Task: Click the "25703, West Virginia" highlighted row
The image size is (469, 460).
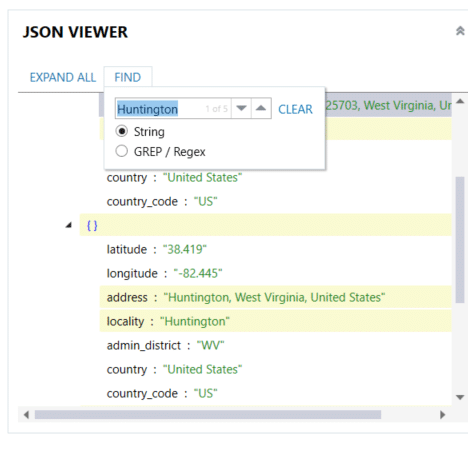Action: point(388,105)
